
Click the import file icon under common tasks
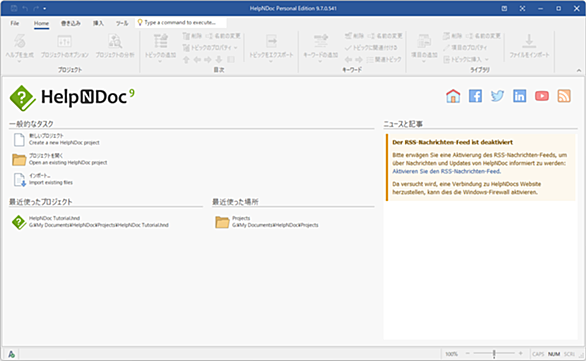click(19, 179)
